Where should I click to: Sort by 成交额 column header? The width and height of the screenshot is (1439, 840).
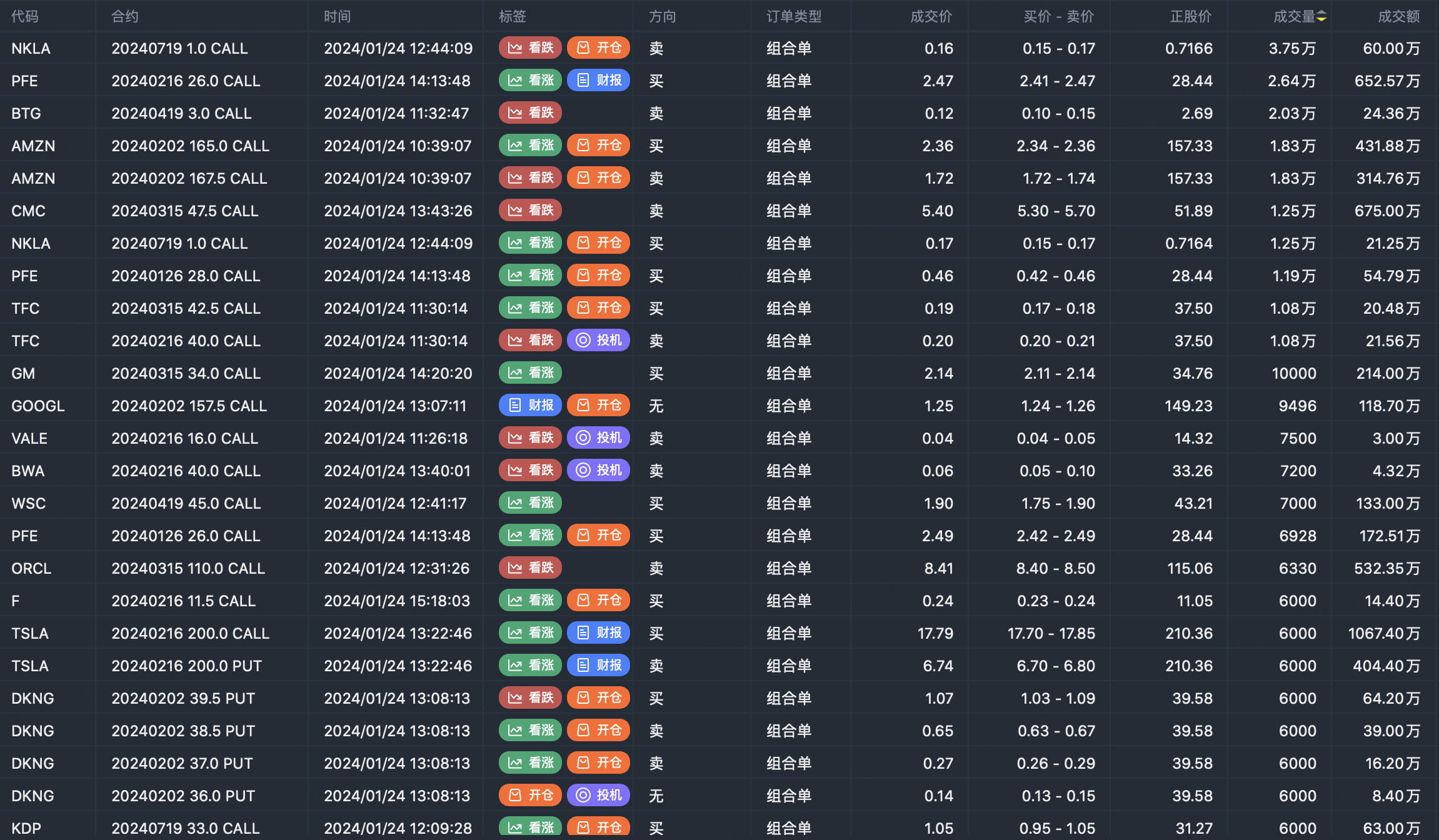1398,17
